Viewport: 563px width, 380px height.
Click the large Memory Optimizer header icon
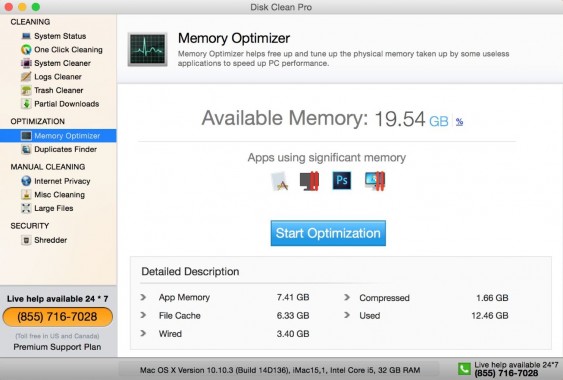[x=148, y=50]
